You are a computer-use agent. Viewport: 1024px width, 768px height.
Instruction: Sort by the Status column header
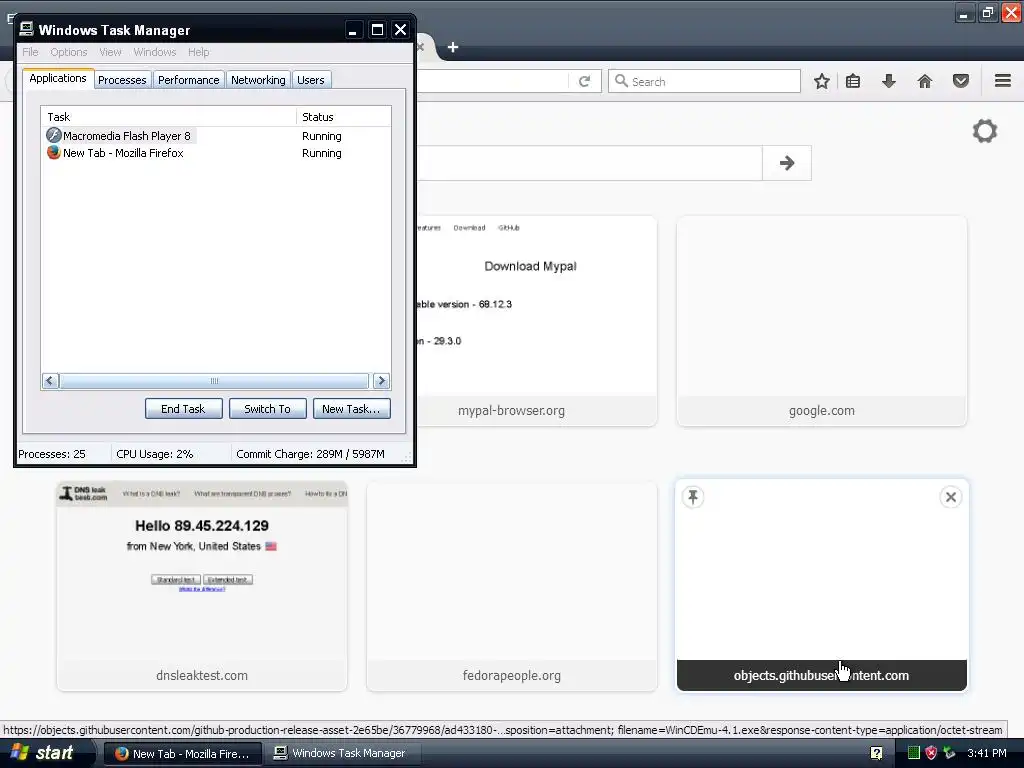(x=344, y=117)
